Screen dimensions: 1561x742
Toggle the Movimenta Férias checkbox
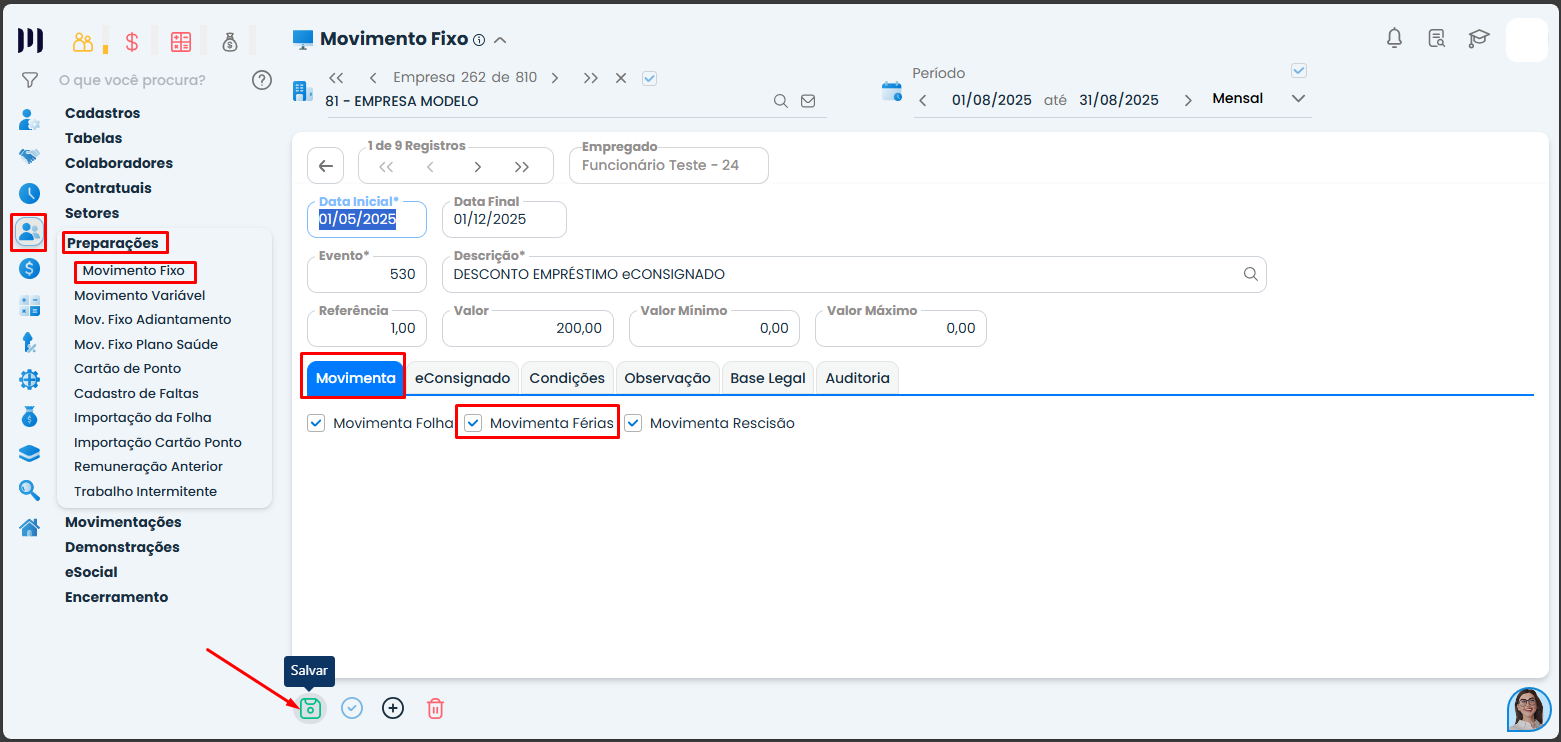coord(474,423)
